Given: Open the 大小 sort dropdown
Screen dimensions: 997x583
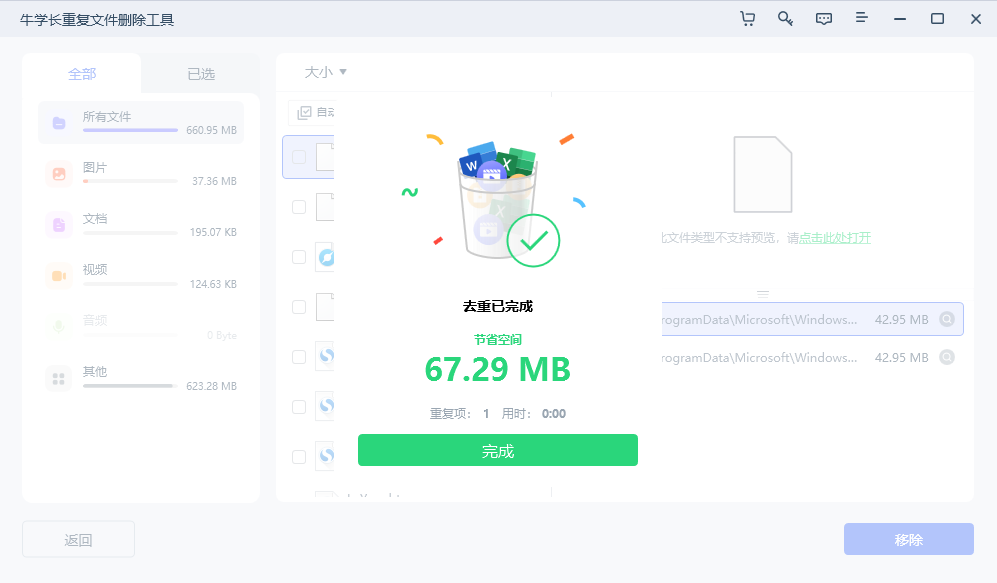Looking at the screenshot, I should click(x=326, y=72).
